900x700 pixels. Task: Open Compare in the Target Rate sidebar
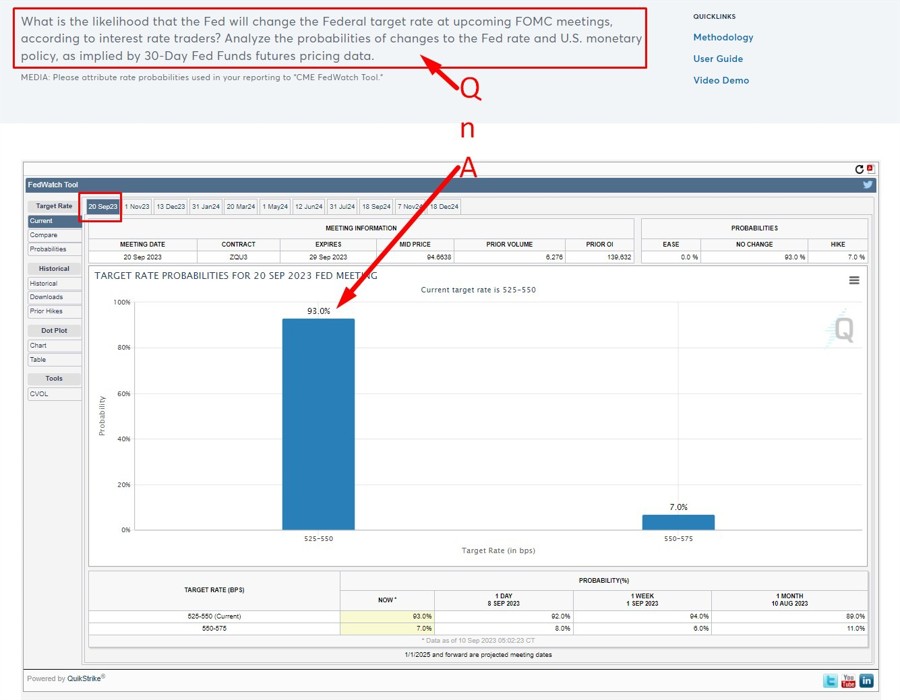click(44, 235)
